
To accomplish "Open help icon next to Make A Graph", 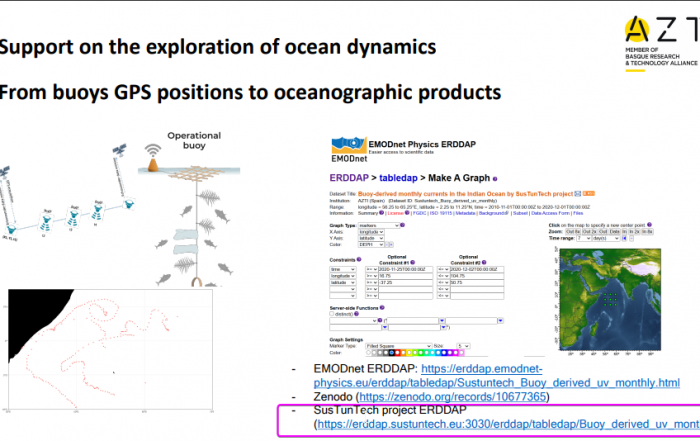I will (x=495, y=179).
